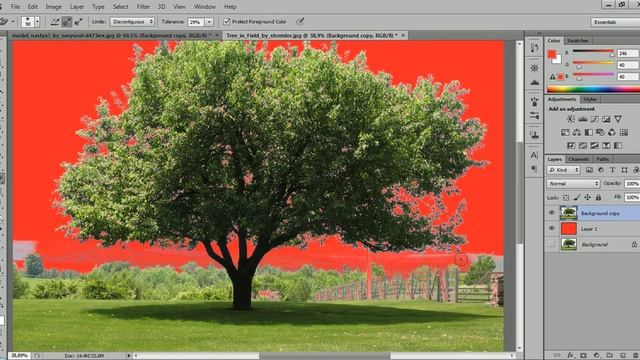Toggle filter for pixel layers
This screenshot has height=360, width=640.
[589, 170]
